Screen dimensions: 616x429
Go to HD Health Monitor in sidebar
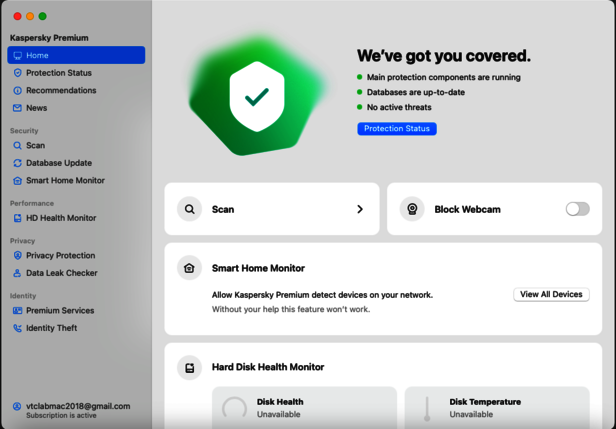pos(61,218)
